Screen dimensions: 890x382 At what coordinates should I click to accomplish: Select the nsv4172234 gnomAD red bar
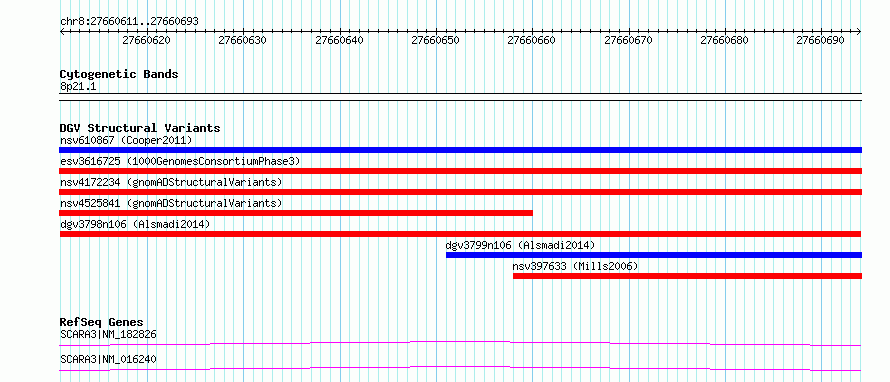pyautogui.click(x=460, y=192)
